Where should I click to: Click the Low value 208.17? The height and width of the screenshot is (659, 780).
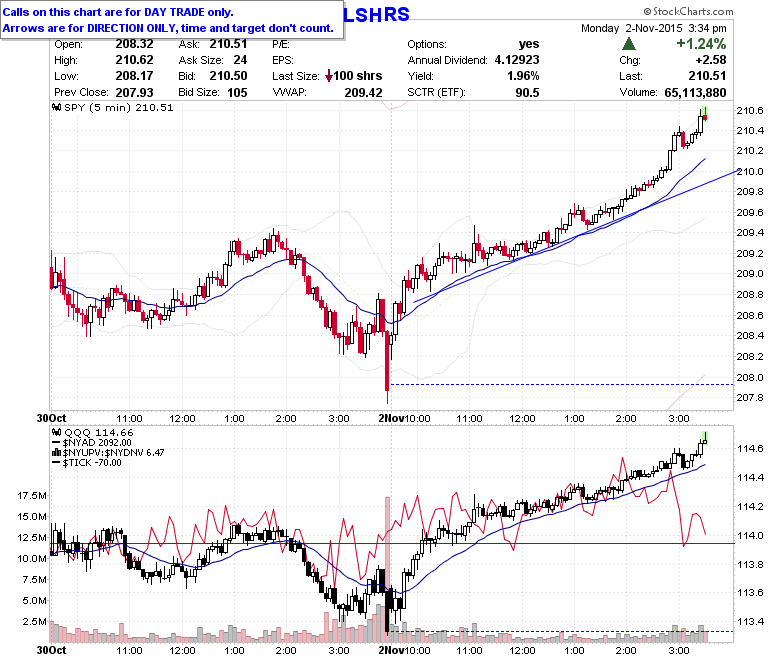(134, 76)
